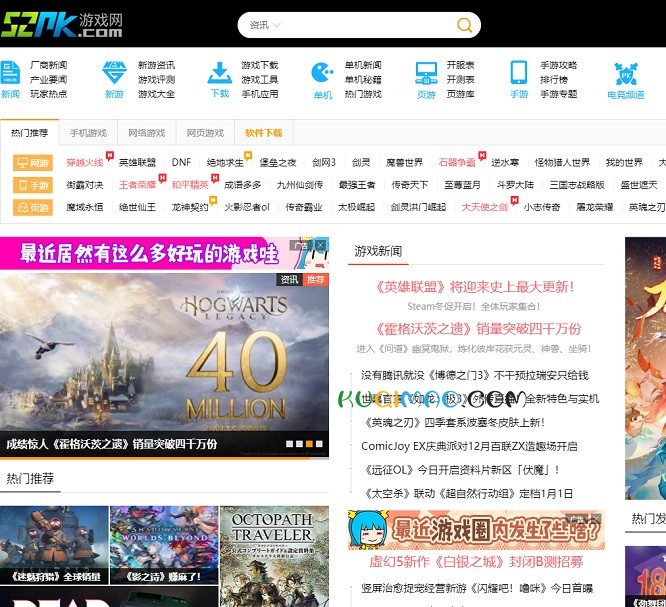Viewport: 666px width, 607px height.
Task: Open the 厂商新闻 link
Action: click(x=48, y=65)
